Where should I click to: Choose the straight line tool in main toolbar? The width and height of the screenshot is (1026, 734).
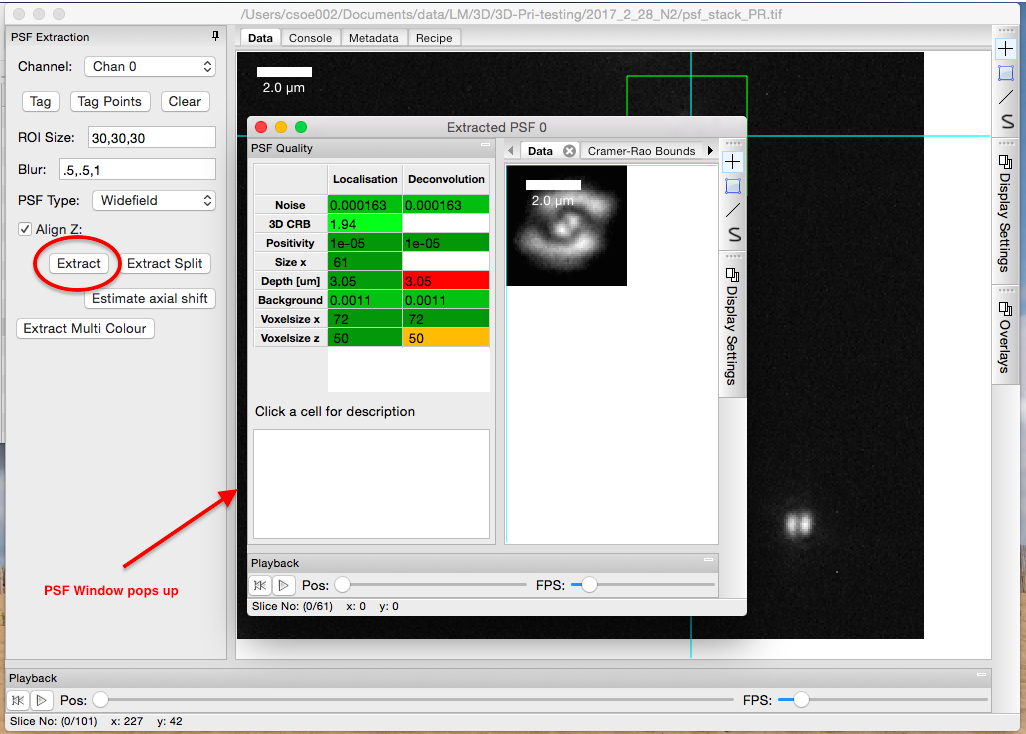[x=1006, y=97]
